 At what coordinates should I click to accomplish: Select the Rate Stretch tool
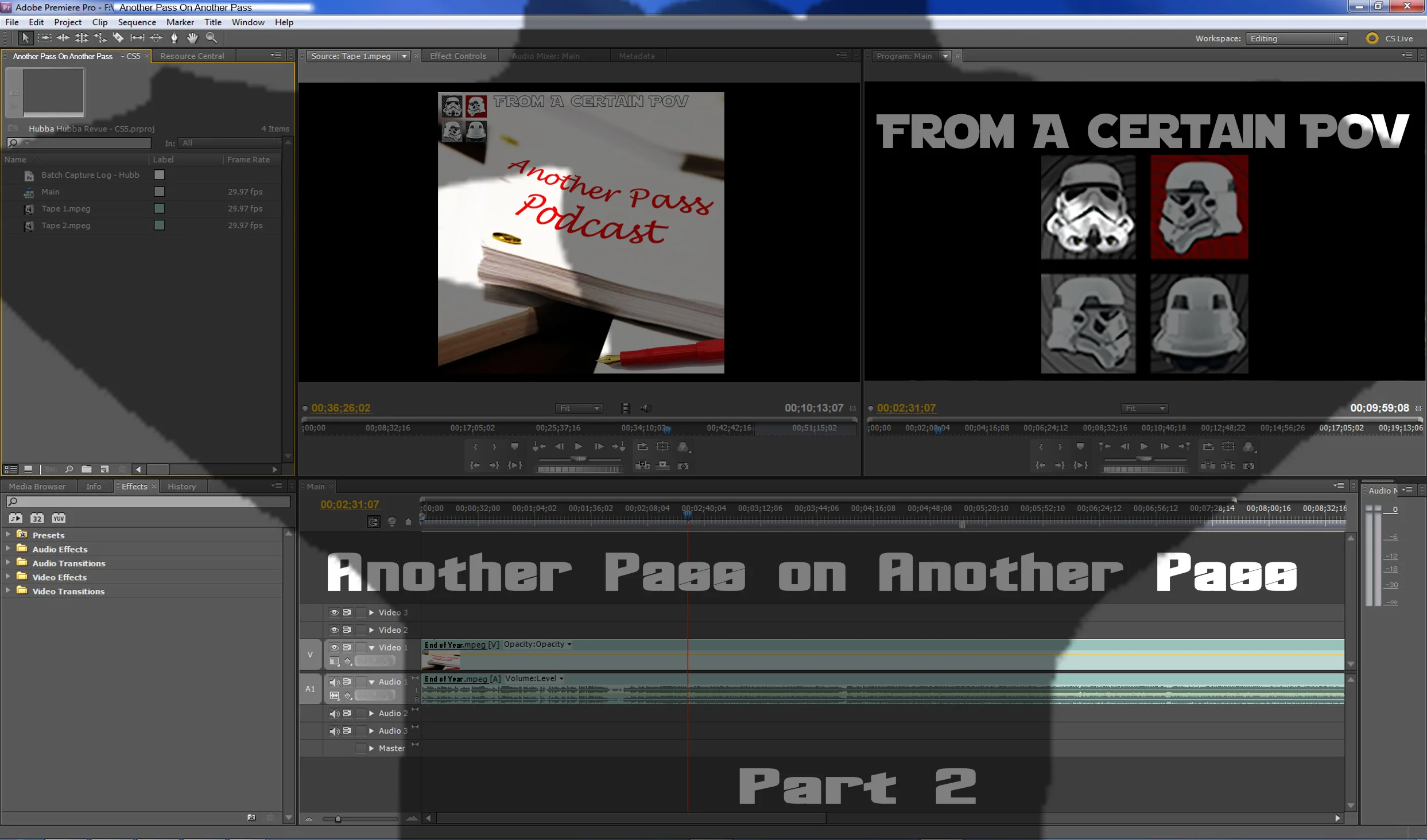[100, 38]
